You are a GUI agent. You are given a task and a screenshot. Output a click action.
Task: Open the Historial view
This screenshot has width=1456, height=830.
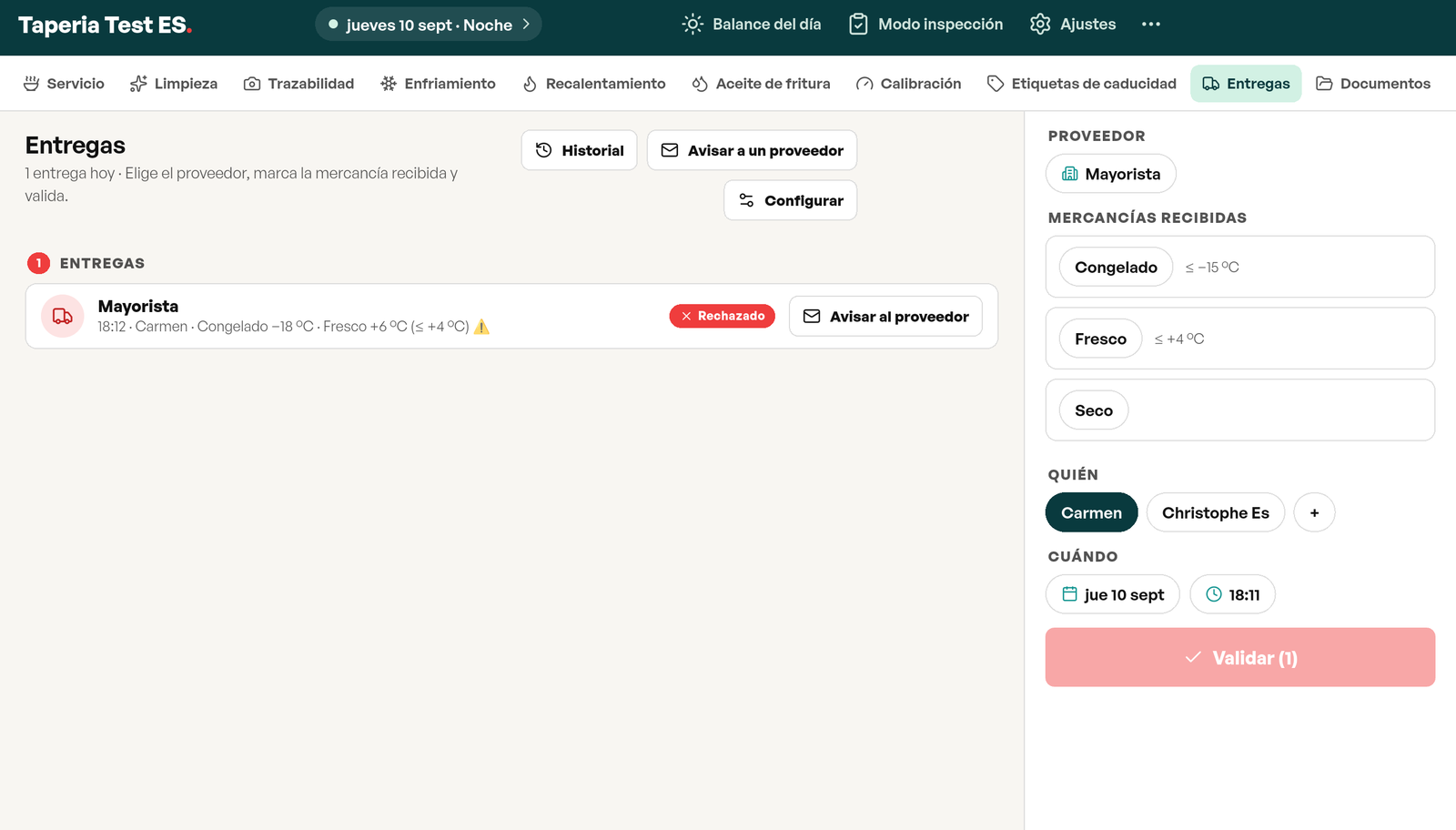(x=579, y=150)
